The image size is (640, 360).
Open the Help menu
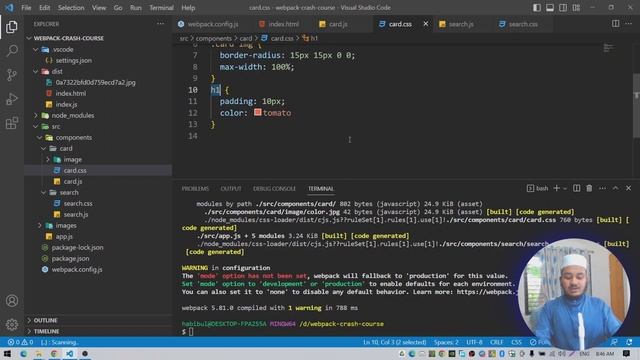188,8
